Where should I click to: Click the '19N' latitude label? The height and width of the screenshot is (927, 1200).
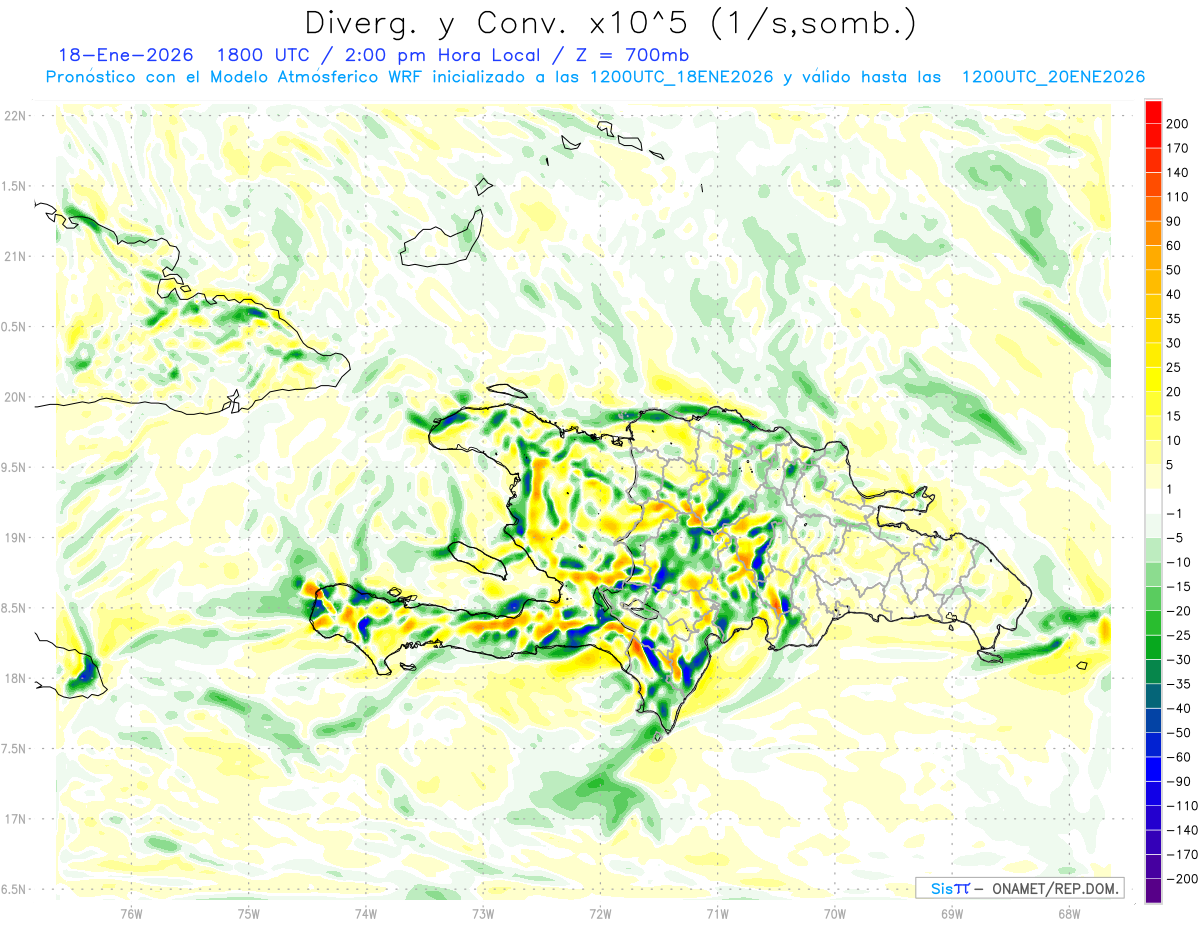14,538
